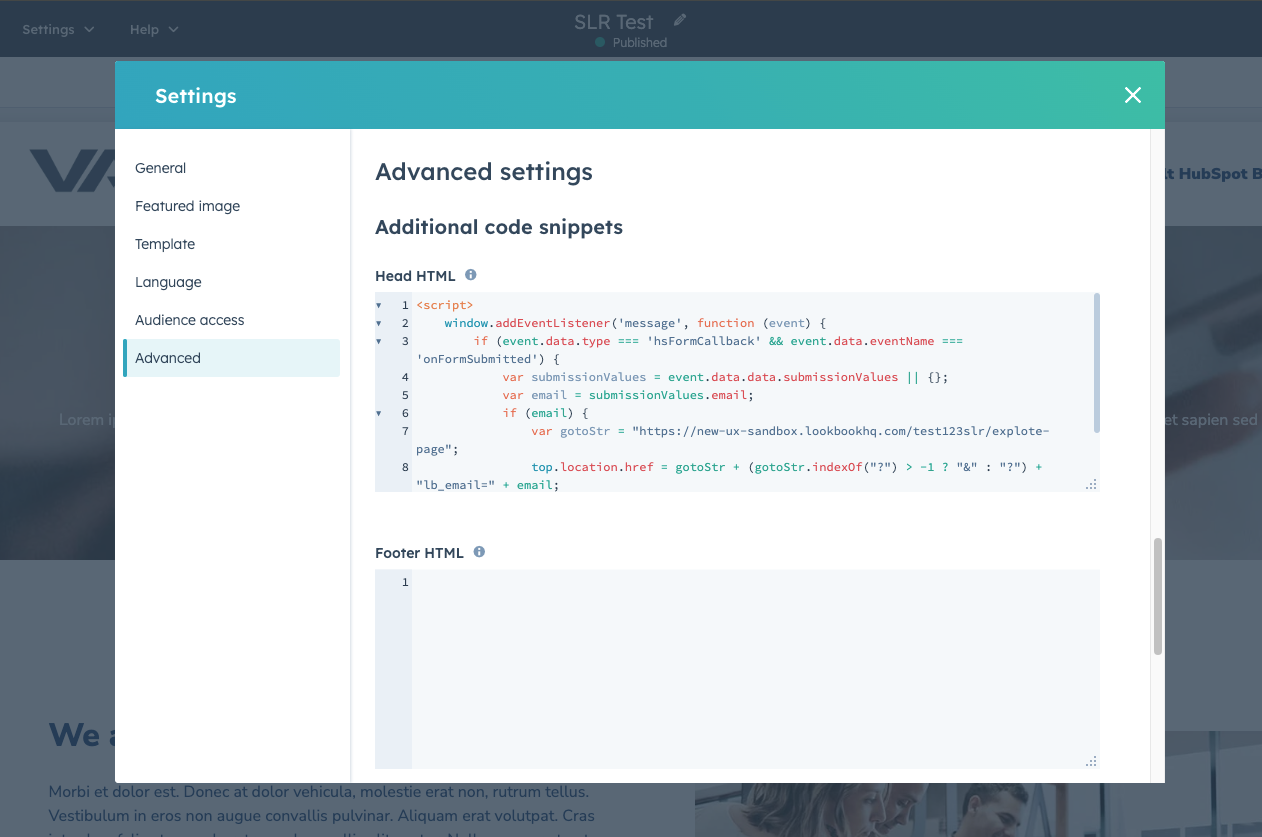Click the <script> tag on line 1
The width and height of the screenshot is (1262, 837).
click(x=445, y=305)
